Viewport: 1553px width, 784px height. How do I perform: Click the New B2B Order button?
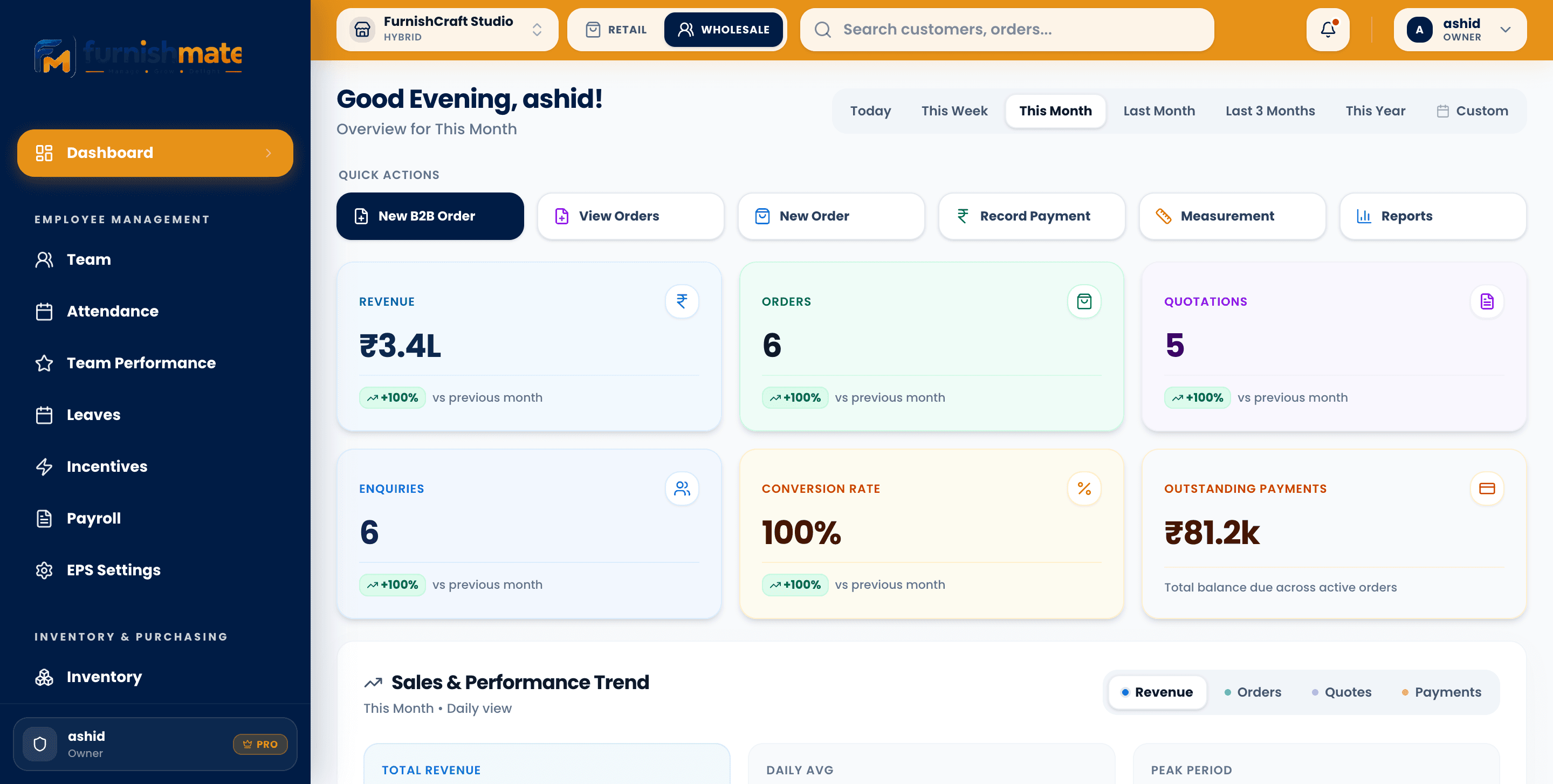pyautogui.click(x=430, y=216)
